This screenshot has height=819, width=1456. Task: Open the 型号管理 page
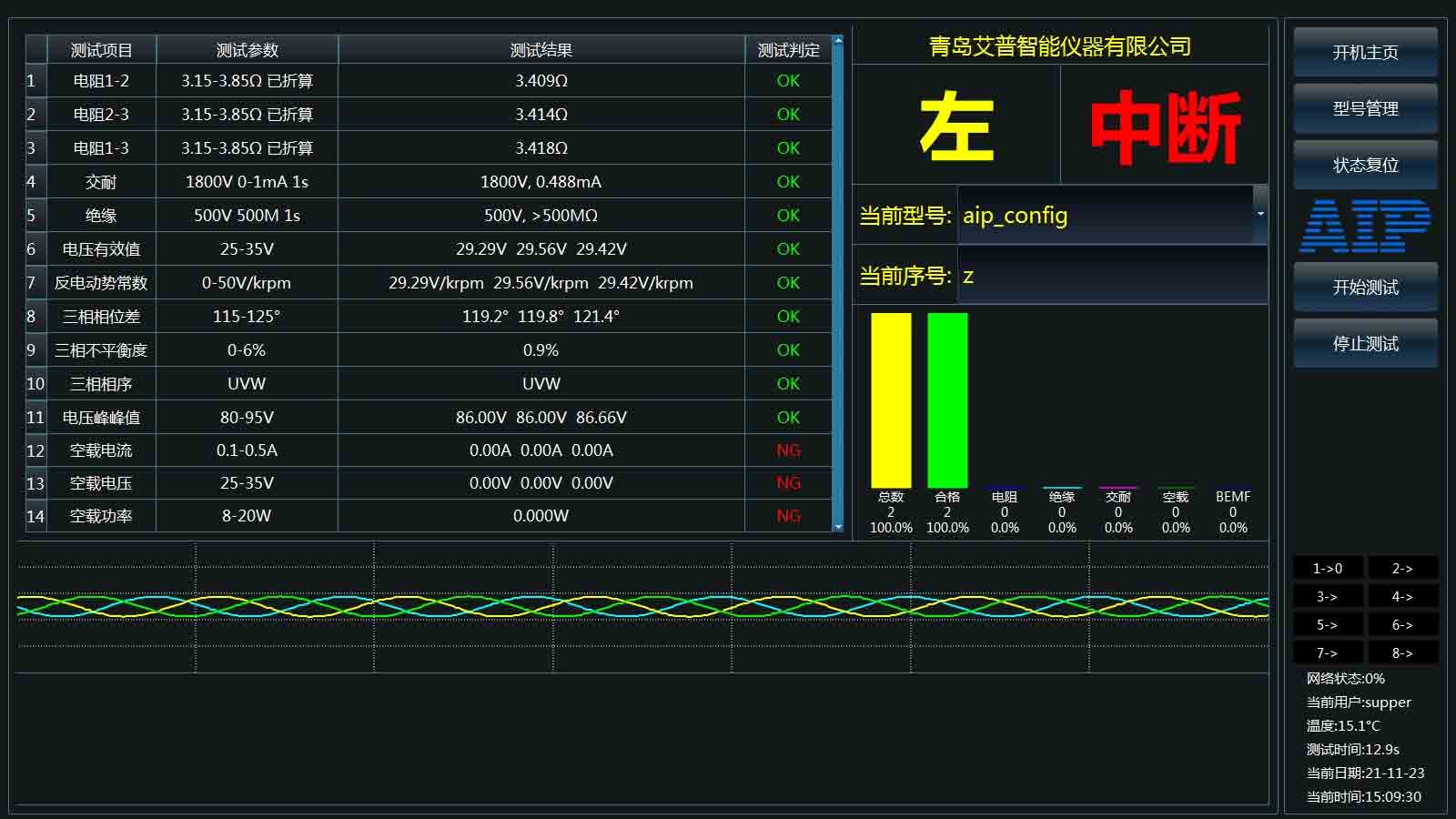click(x=1364, y=108)
